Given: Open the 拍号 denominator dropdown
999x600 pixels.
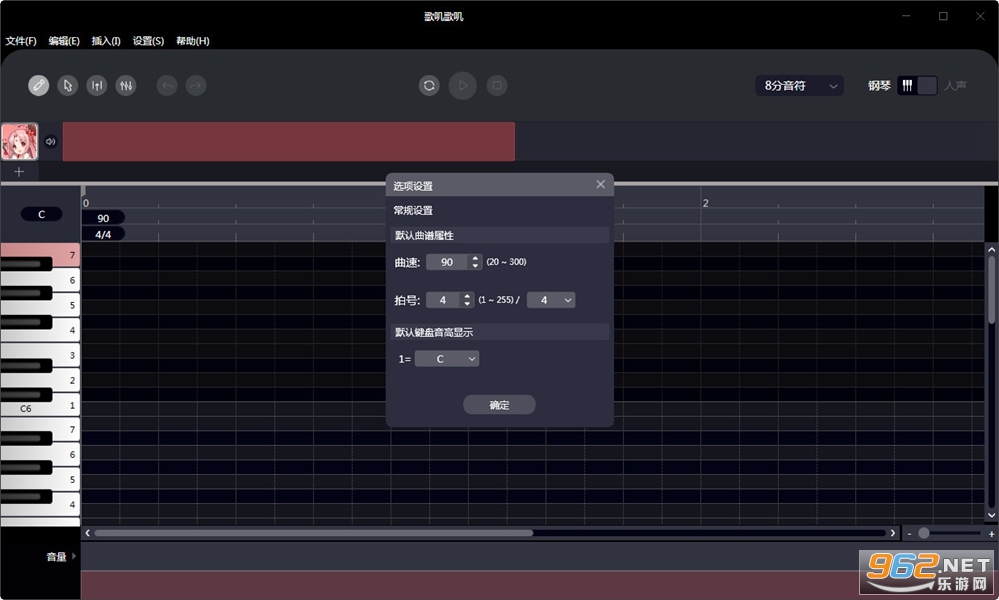Looking at the screenshot, I should [x=551, y=300].
